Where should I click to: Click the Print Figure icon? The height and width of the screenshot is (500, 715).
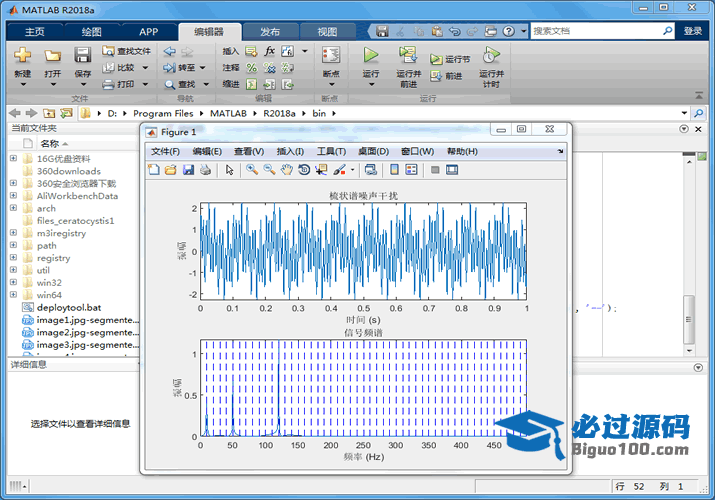(205, 170)
